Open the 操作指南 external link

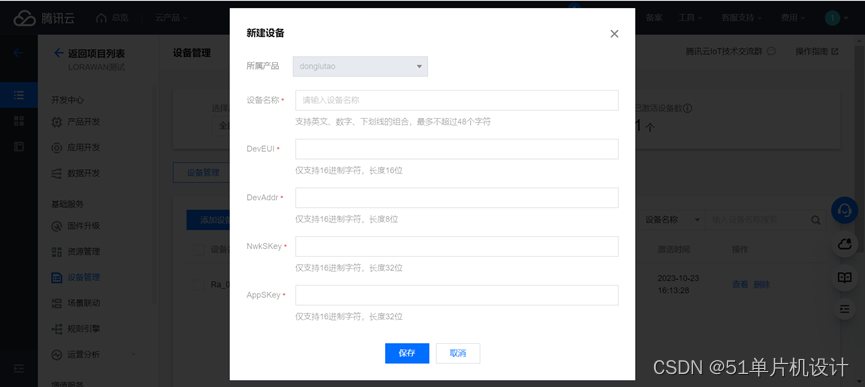click(816, 51)
